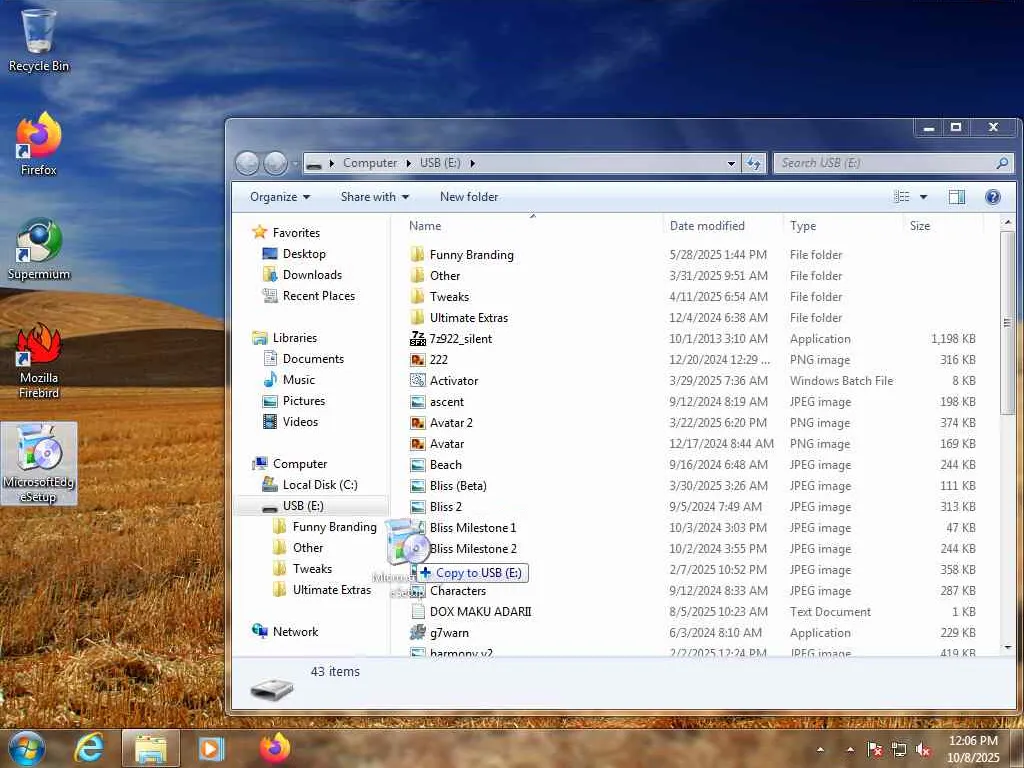Launch Firefox from the desktop shortcut

(39, 144)
